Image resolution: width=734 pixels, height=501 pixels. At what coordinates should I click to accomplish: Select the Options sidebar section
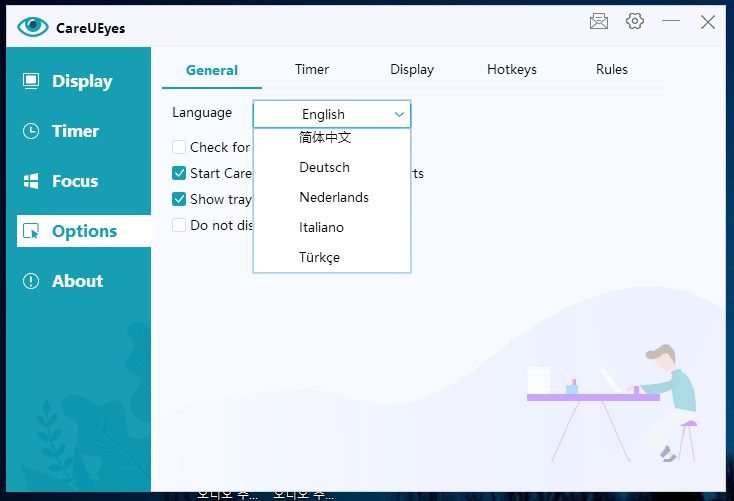coord(84,231)
